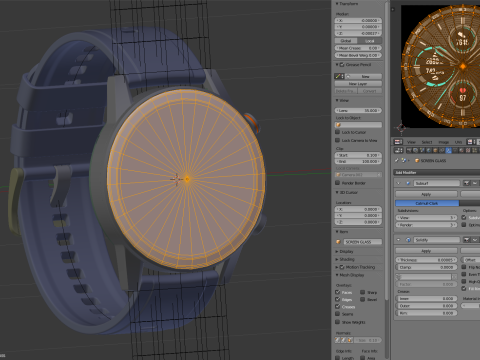Enable loop normals display icon
480x360 pixels.
(344, 340)
